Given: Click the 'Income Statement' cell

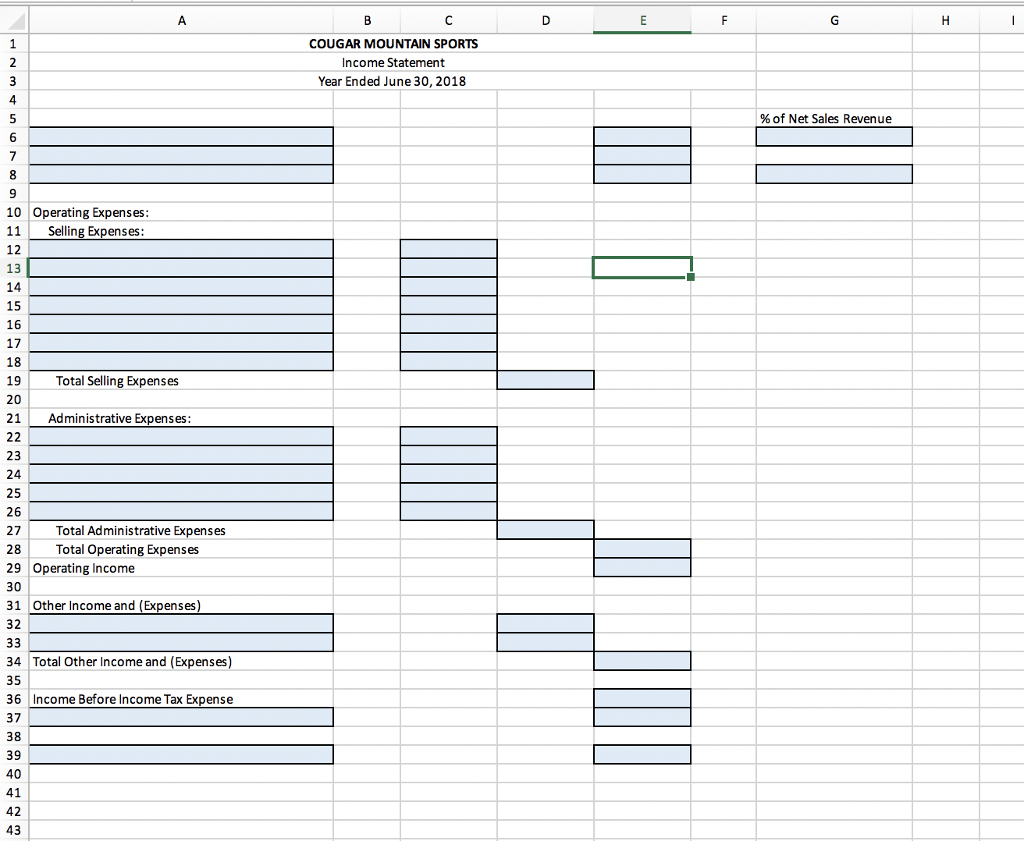Looking at the screenshot, I should click(x=393, y=63).
